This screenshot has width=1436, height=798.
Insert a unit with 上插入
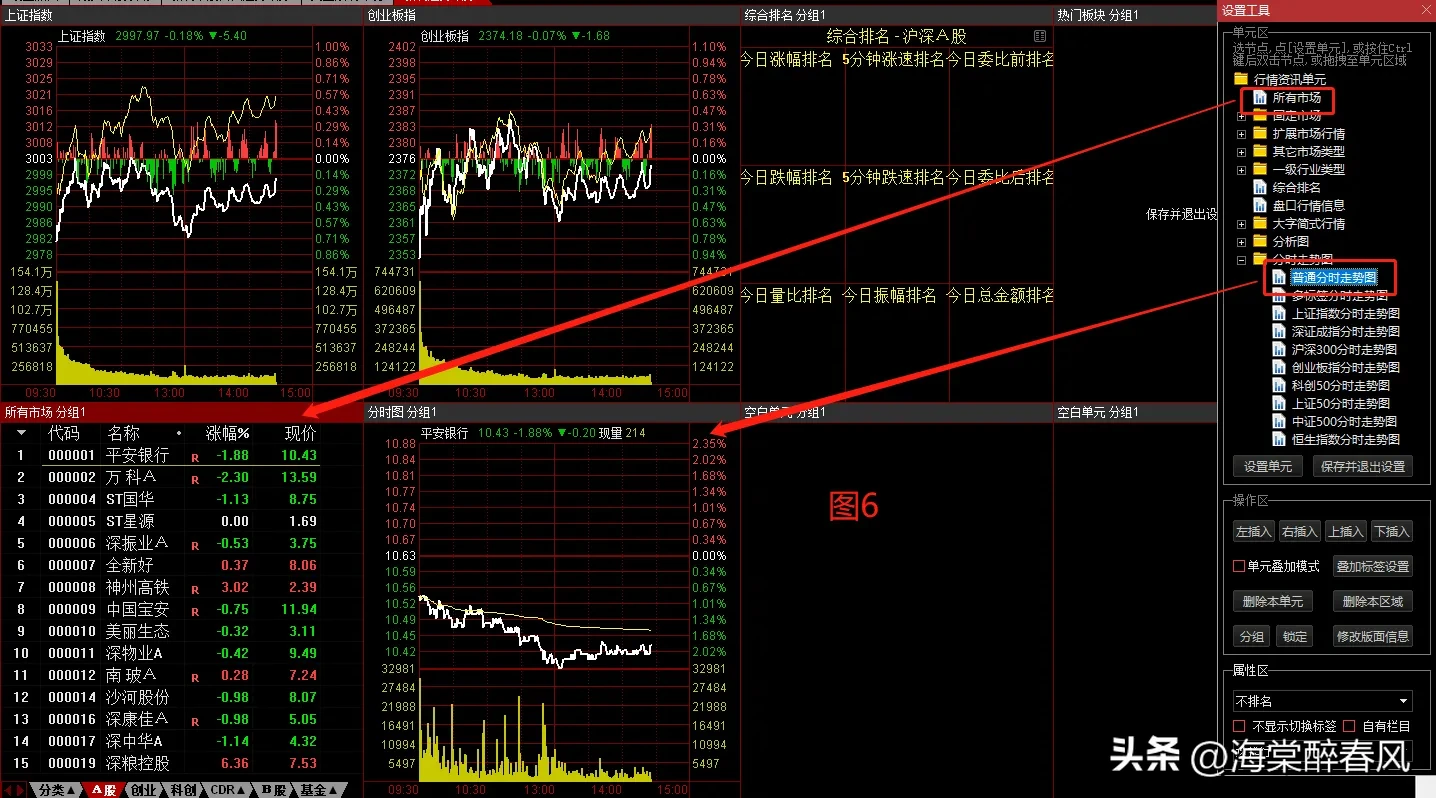coord(1346,531)
